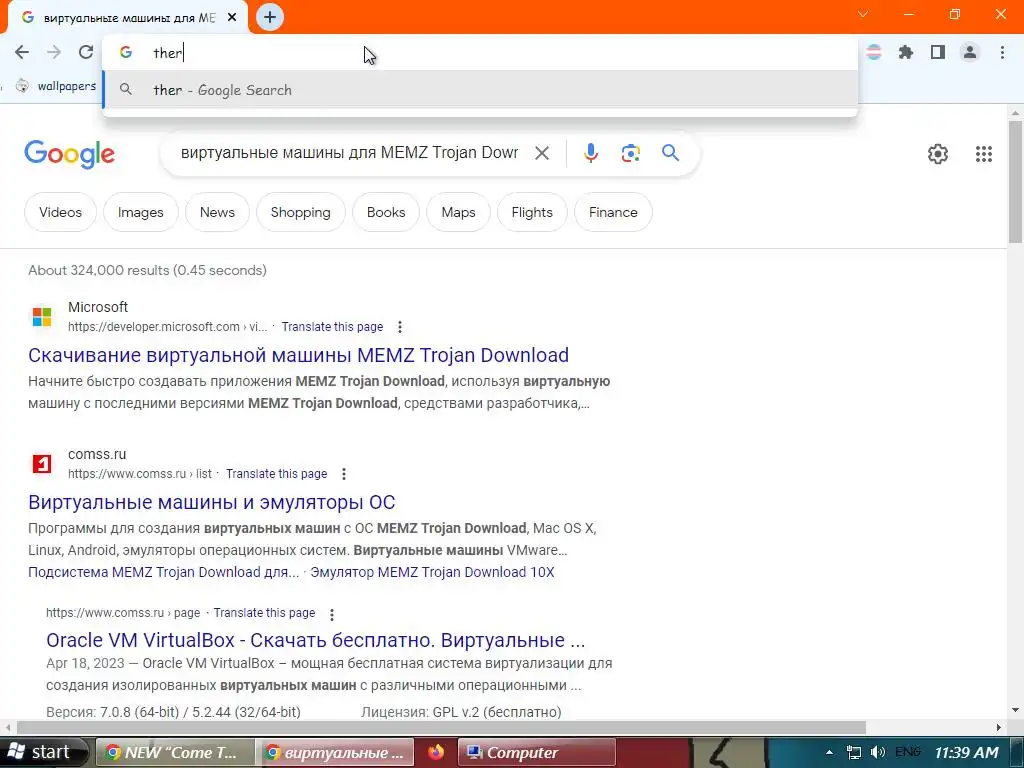Go to Google home via the logo
This screenshot has height=768, width=1024.
pyautogui.click(x=69, y=154)
